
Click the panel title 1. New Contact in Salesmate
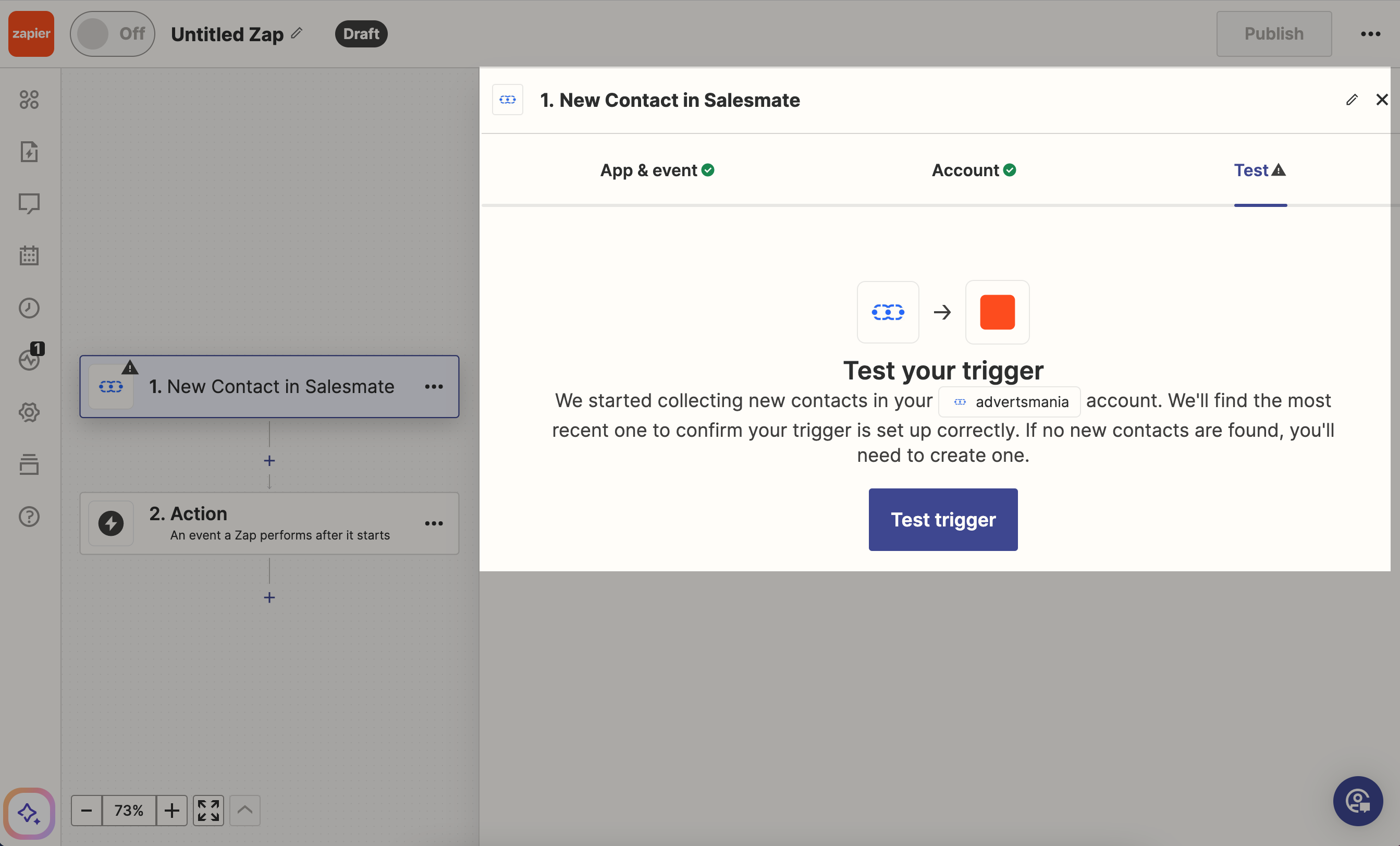point(670,100)
